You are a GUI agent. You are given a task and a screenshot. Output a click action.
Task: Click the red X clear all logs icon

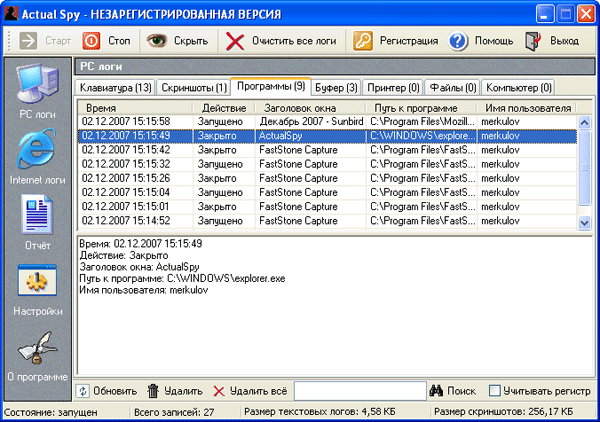coord(235,41)
